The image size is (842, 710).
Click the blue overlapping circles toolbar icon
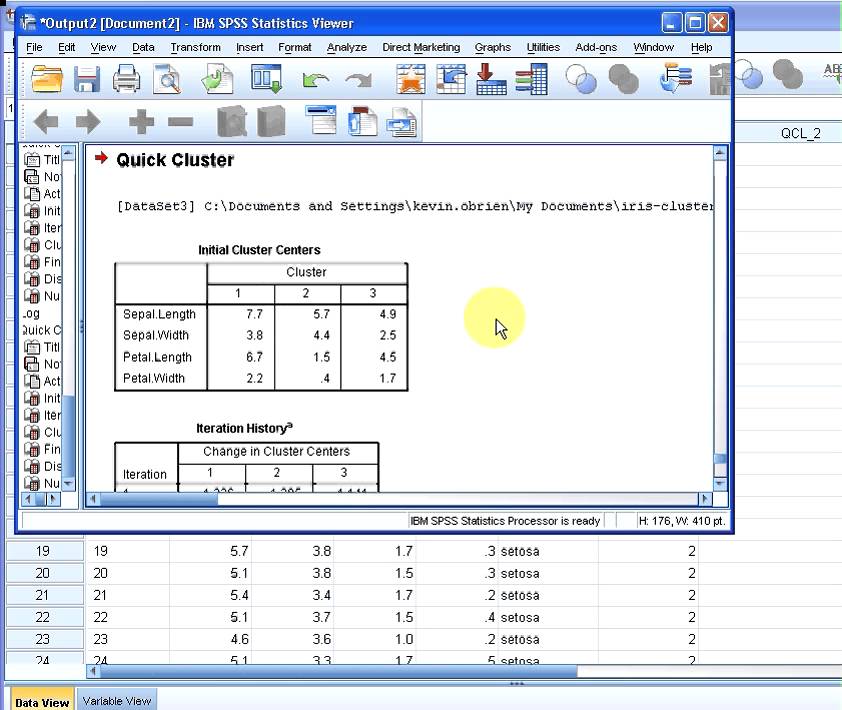click(x=581, y=79)
